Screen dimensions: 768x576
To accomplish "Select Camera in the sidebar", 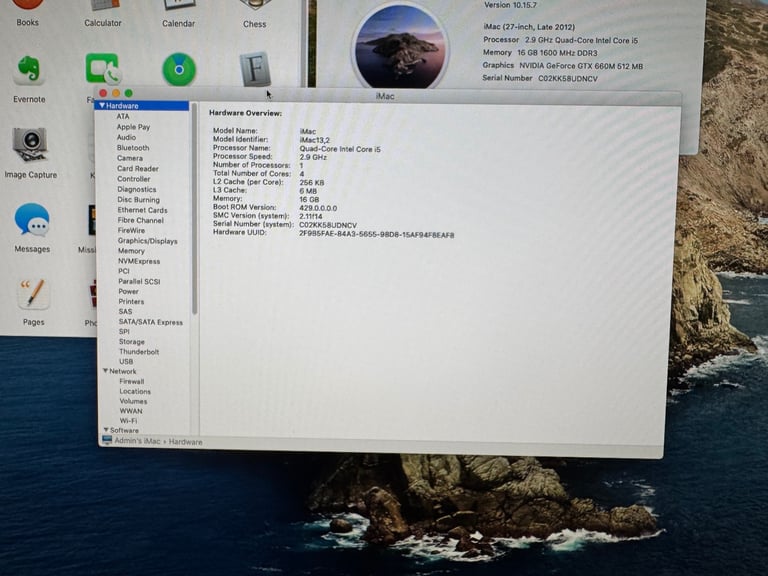I will [x=130, y=158].
